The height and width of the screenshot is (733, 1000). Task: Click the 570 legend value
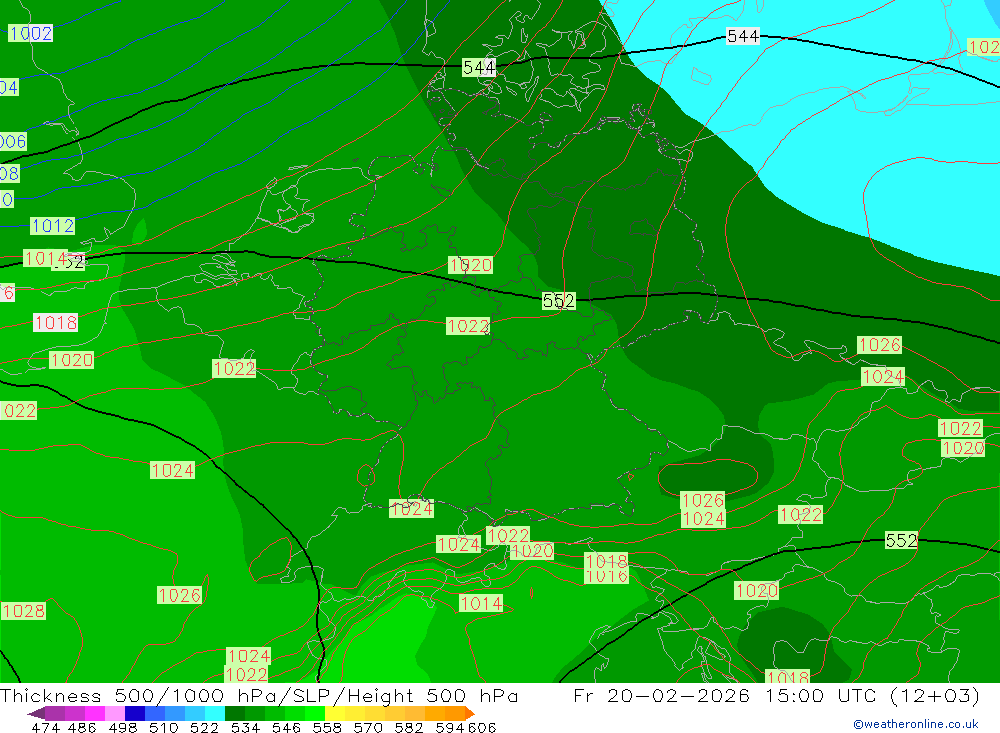367,727
